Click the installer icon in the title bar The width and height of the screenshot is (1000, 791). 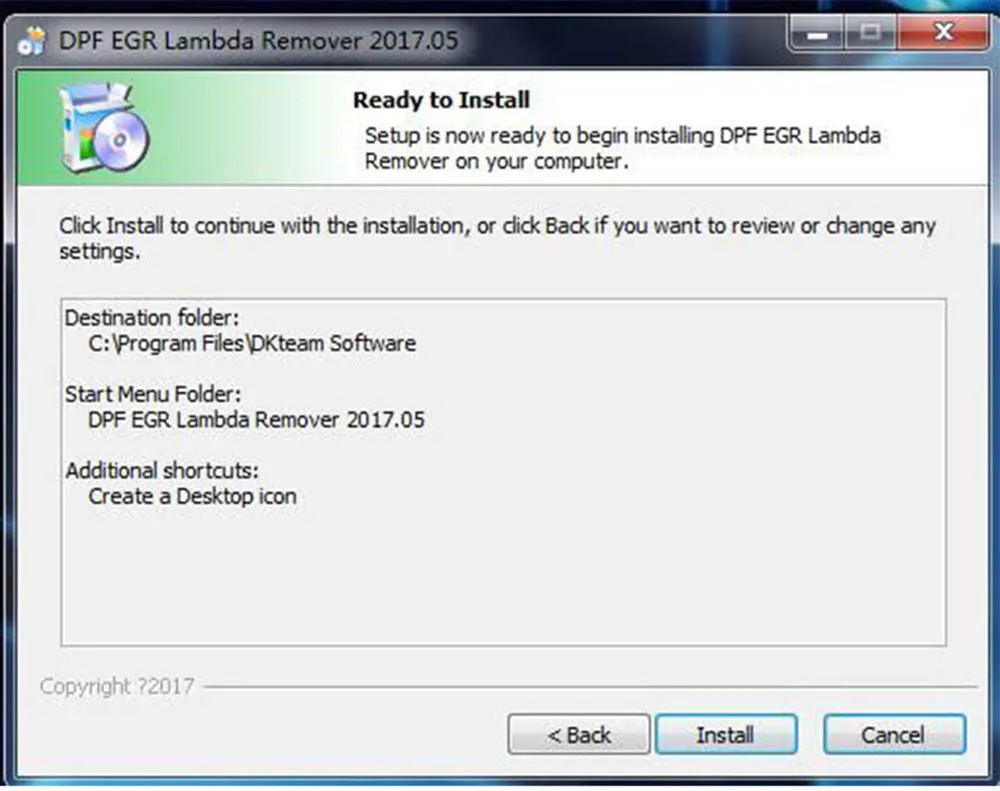[33, 41]
